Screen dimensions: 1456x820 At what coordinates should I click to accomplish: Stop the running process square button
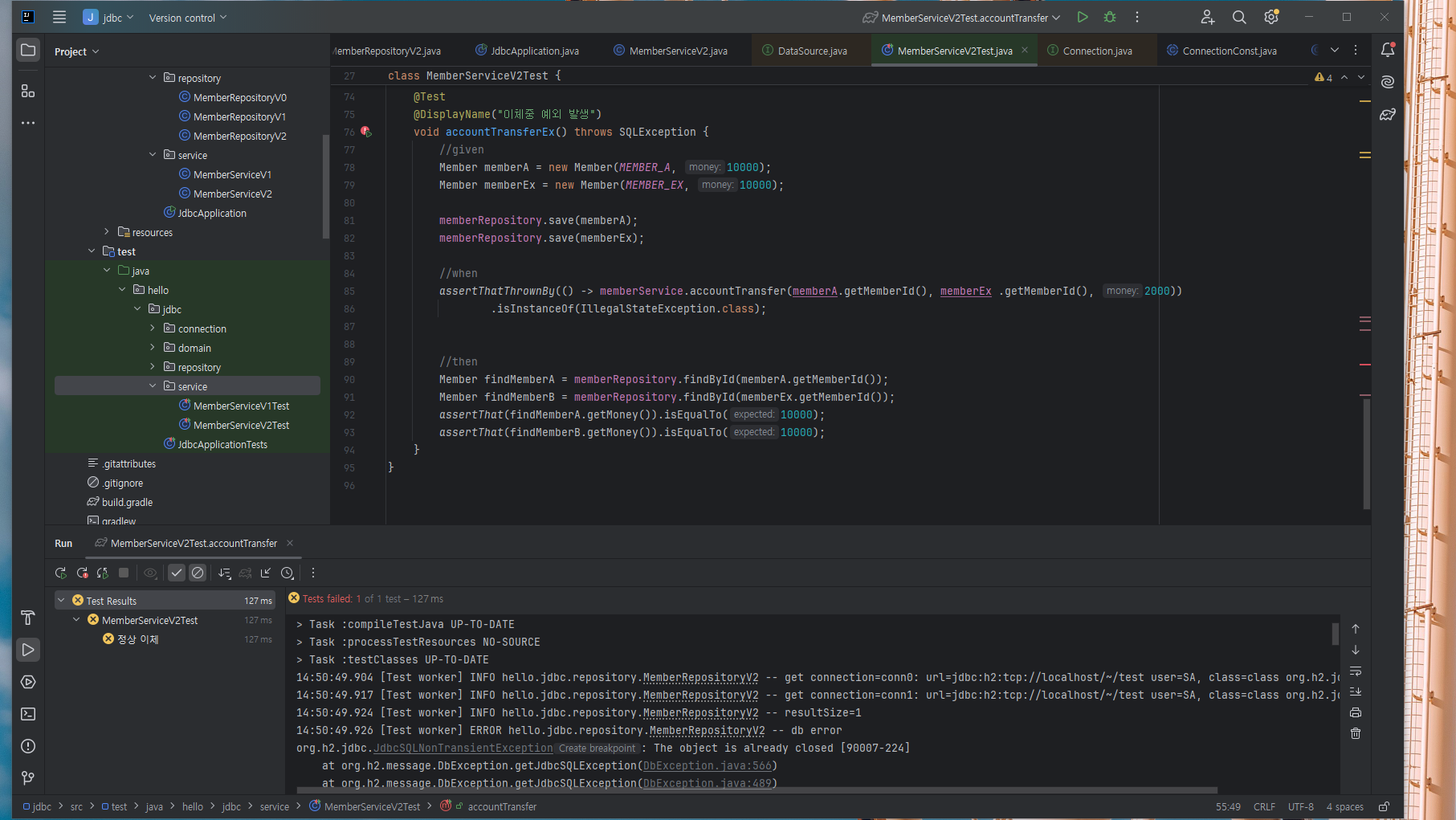click(x=124, y=573)
